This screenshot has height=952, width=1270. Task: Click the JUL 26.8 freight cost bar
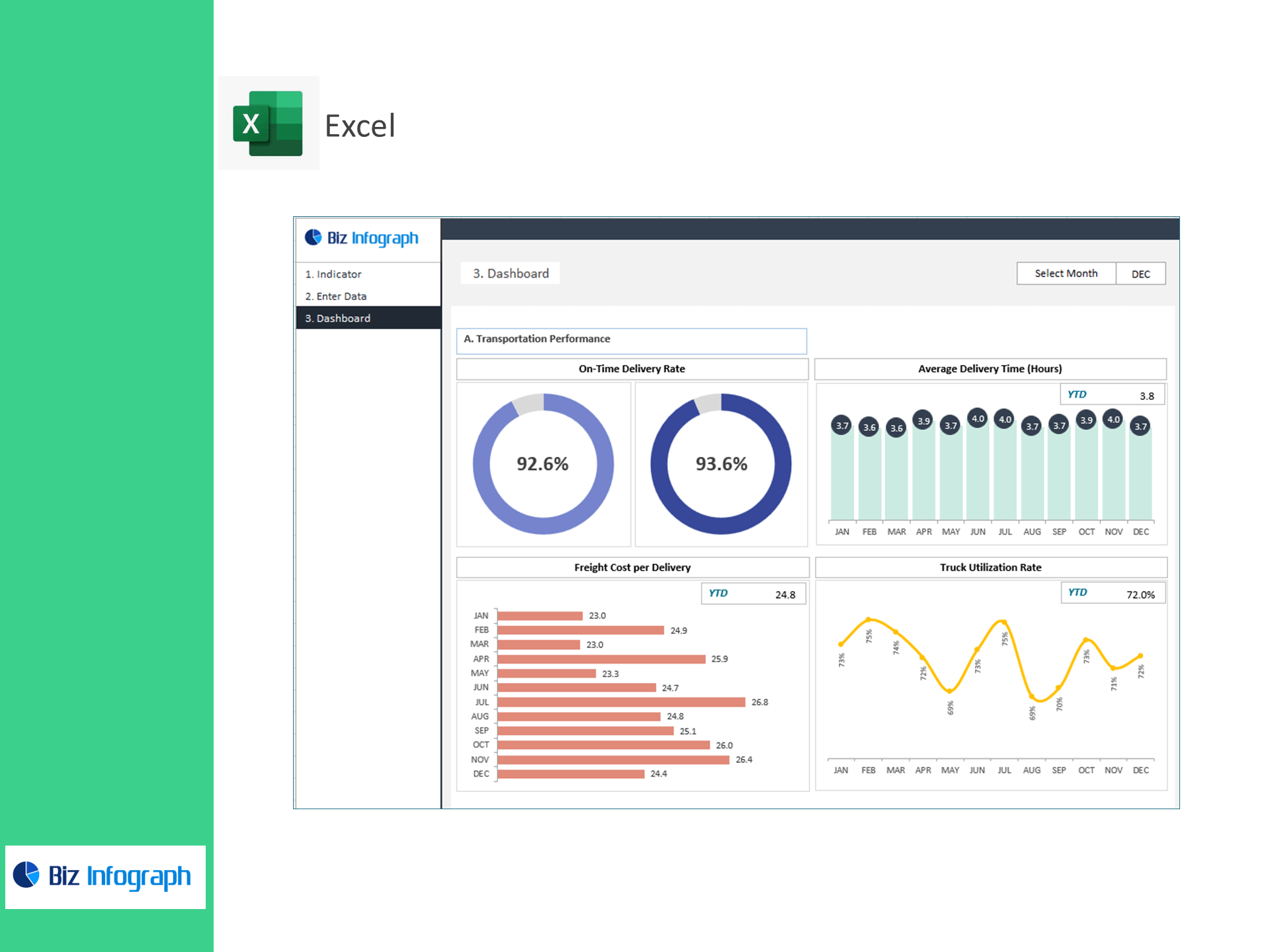click(620, 702)
